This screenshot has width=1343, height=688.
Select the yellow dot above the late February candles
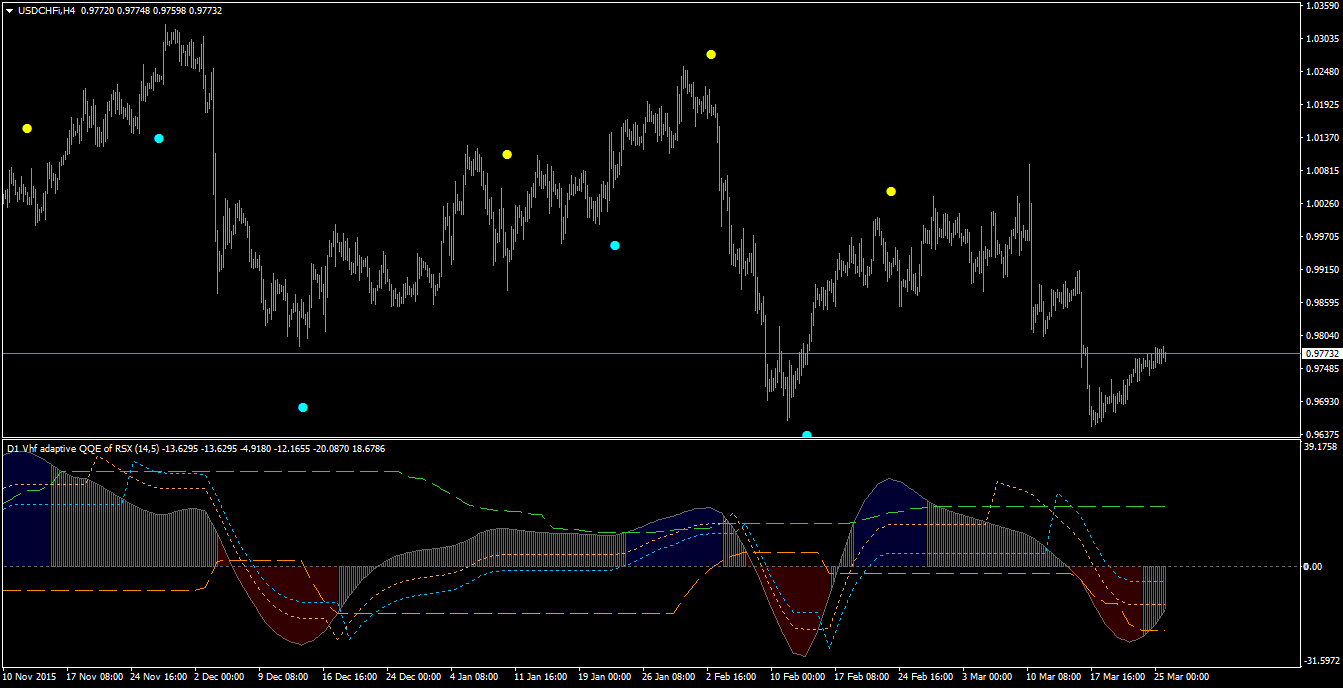pyautogui.click(x=891, y=191)
